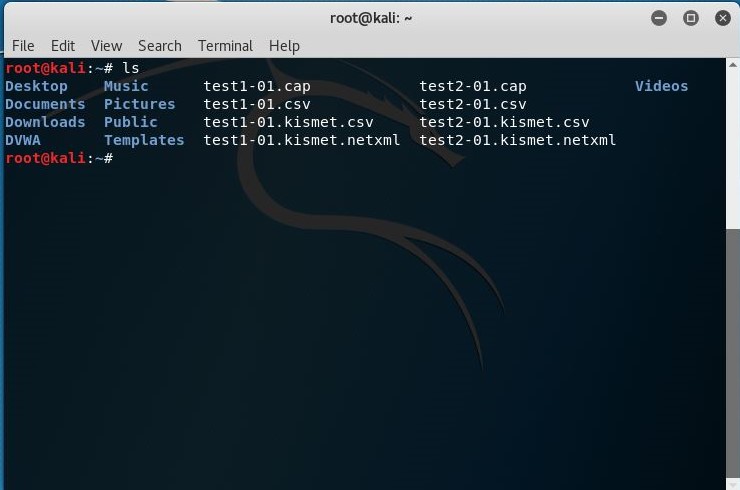Click the test1-01.csv file name
The image size is (740, 490).
point(257,104)
